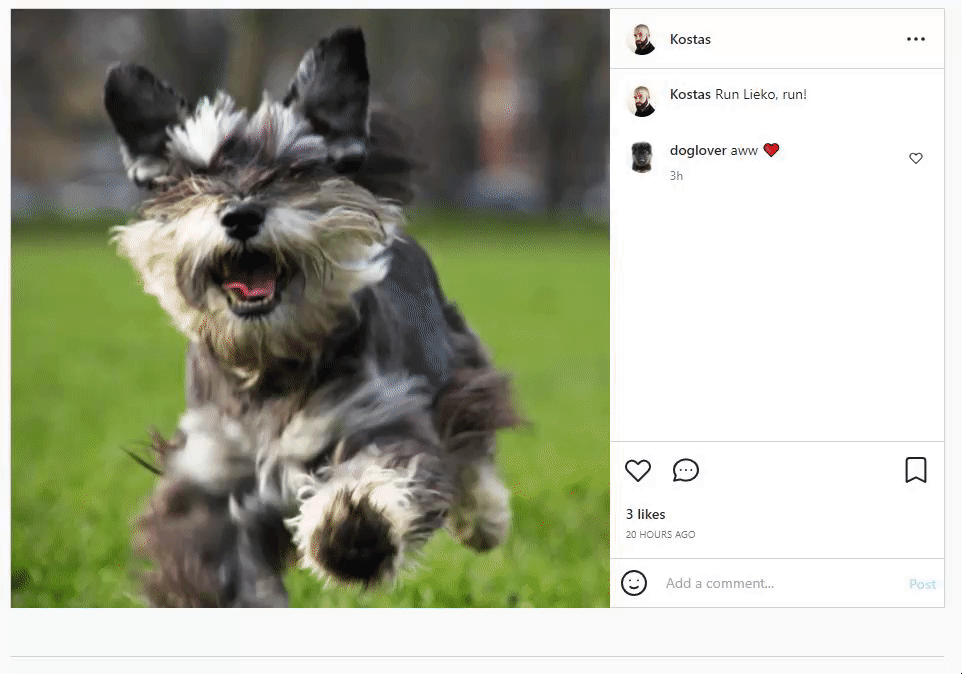This screenshot has height=674, width=962.
Task: Visit the doglover username link
Action: (x=698, y=150)
